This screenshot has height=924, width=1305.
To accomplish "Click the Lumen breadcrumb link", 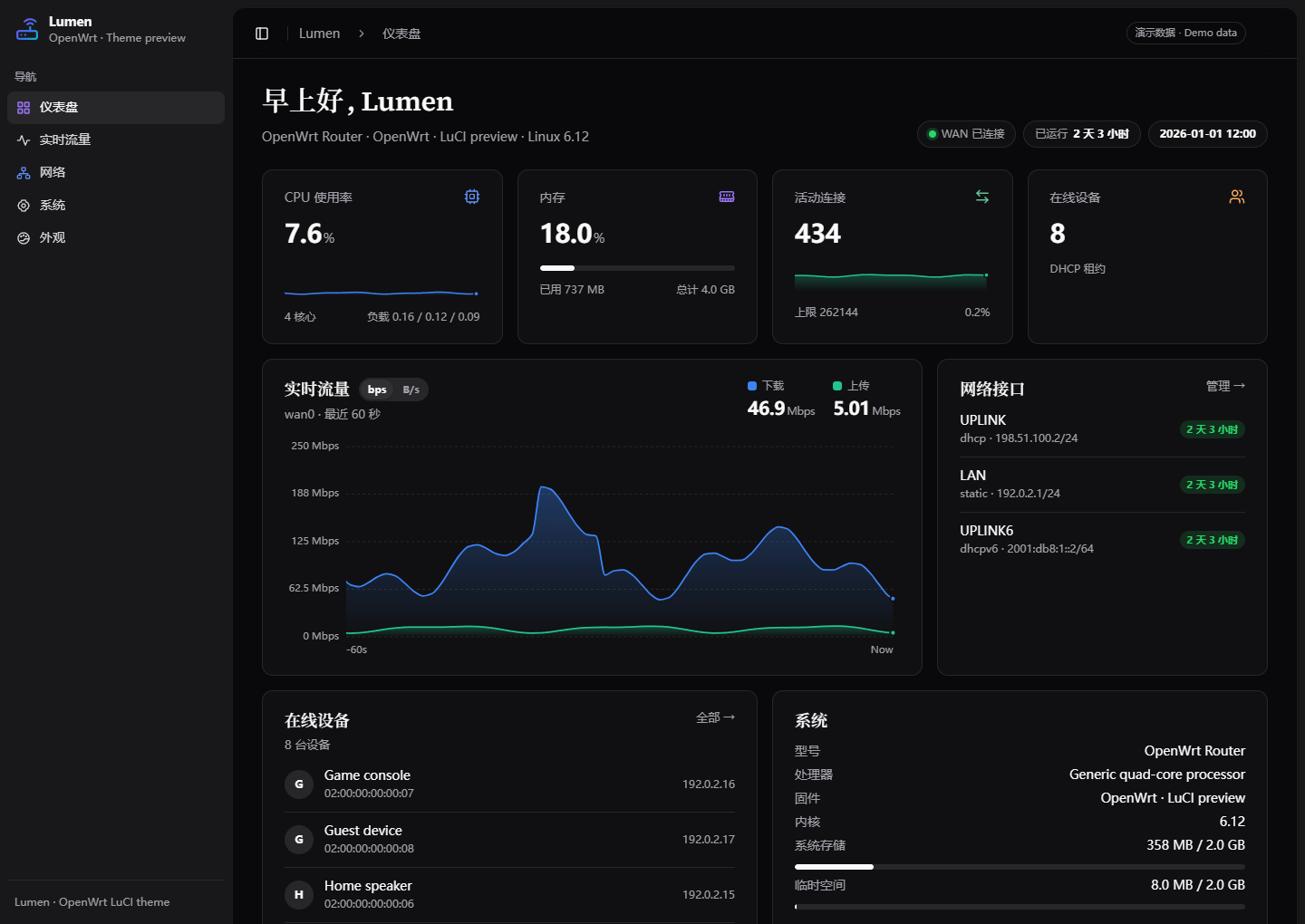I will pos(320,34).
